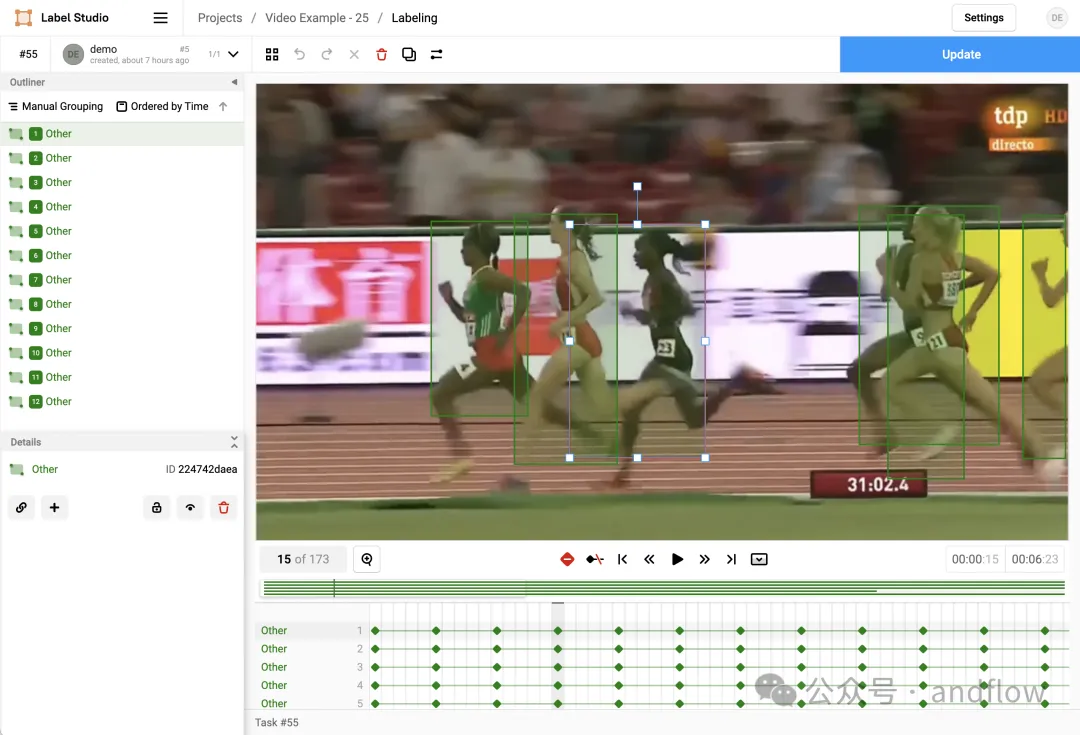Open the Settings button
This screenshot has width=1080, height=735.
point(984,18)
